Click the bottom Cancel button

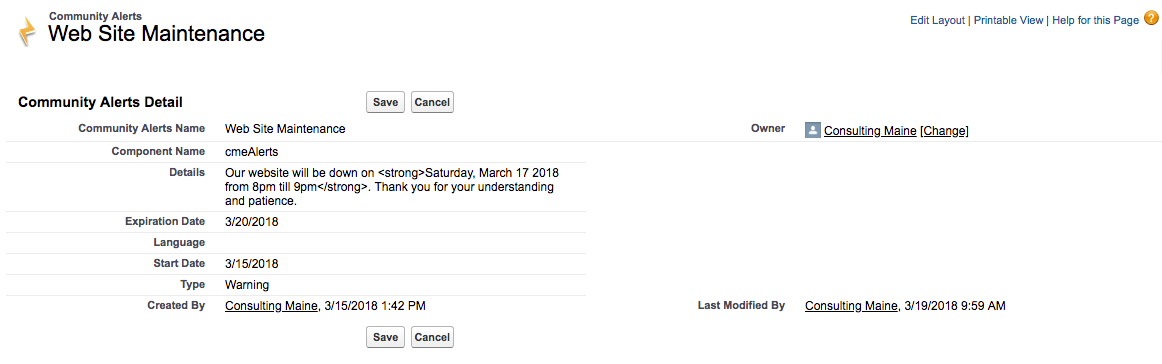(x=432, y=337)
